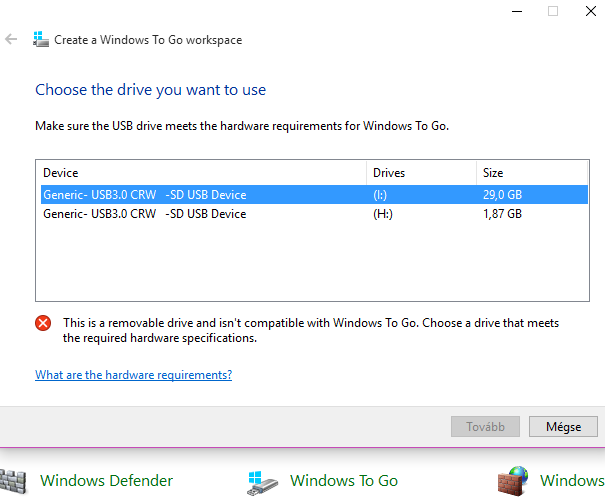Sort by the Size column header
605x500 pixels.
[x=532, y=173]
